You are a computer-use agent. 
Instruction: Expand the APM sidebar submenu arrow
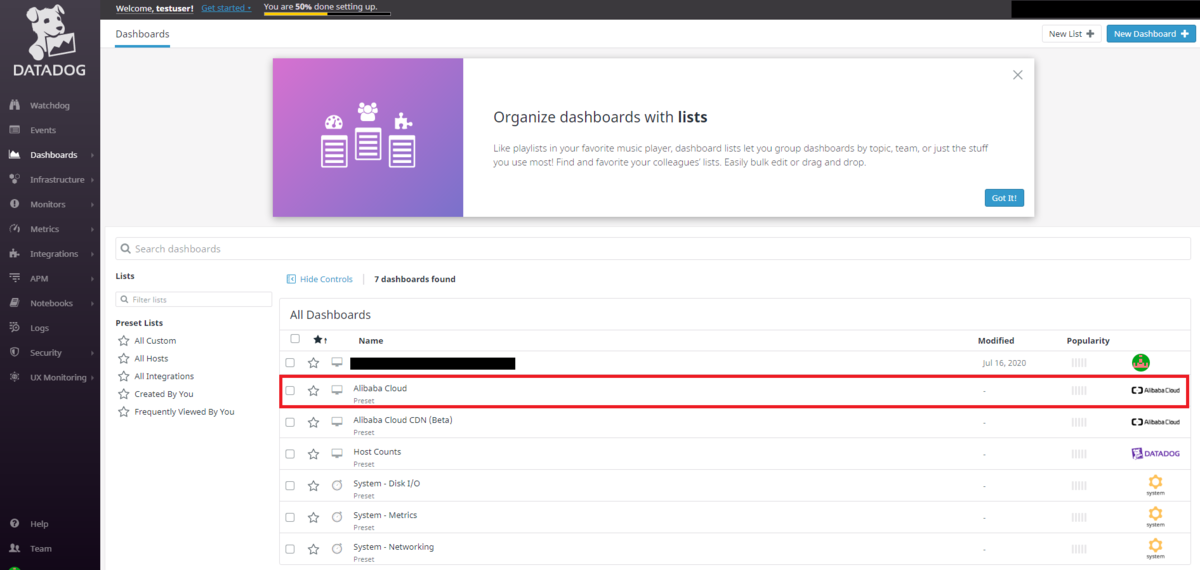[92, 279]
